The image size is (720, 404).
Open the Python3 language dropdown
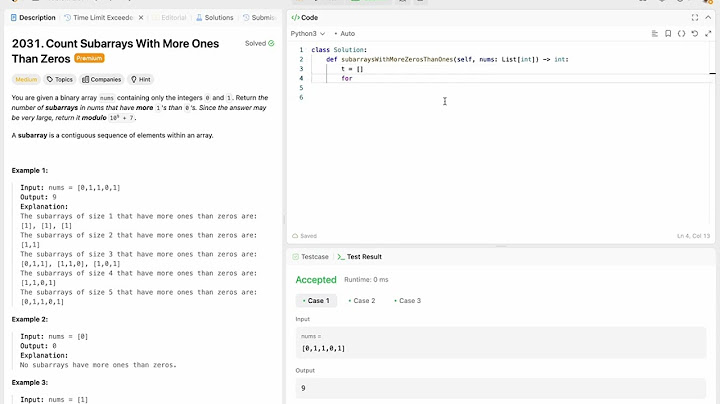(308, 34)
